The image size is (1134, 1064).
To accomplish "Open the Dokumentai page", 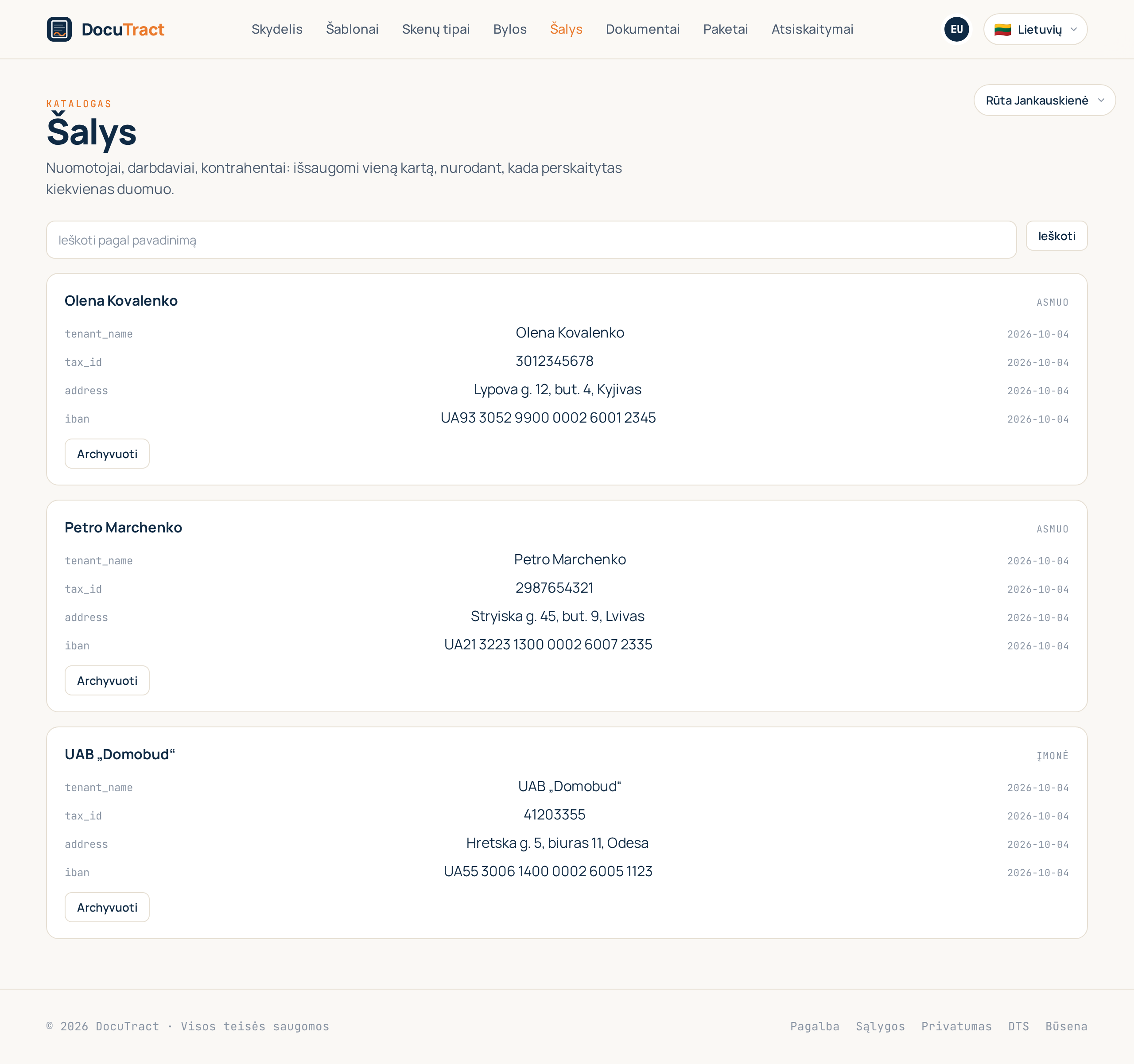I will pos(642,29).
